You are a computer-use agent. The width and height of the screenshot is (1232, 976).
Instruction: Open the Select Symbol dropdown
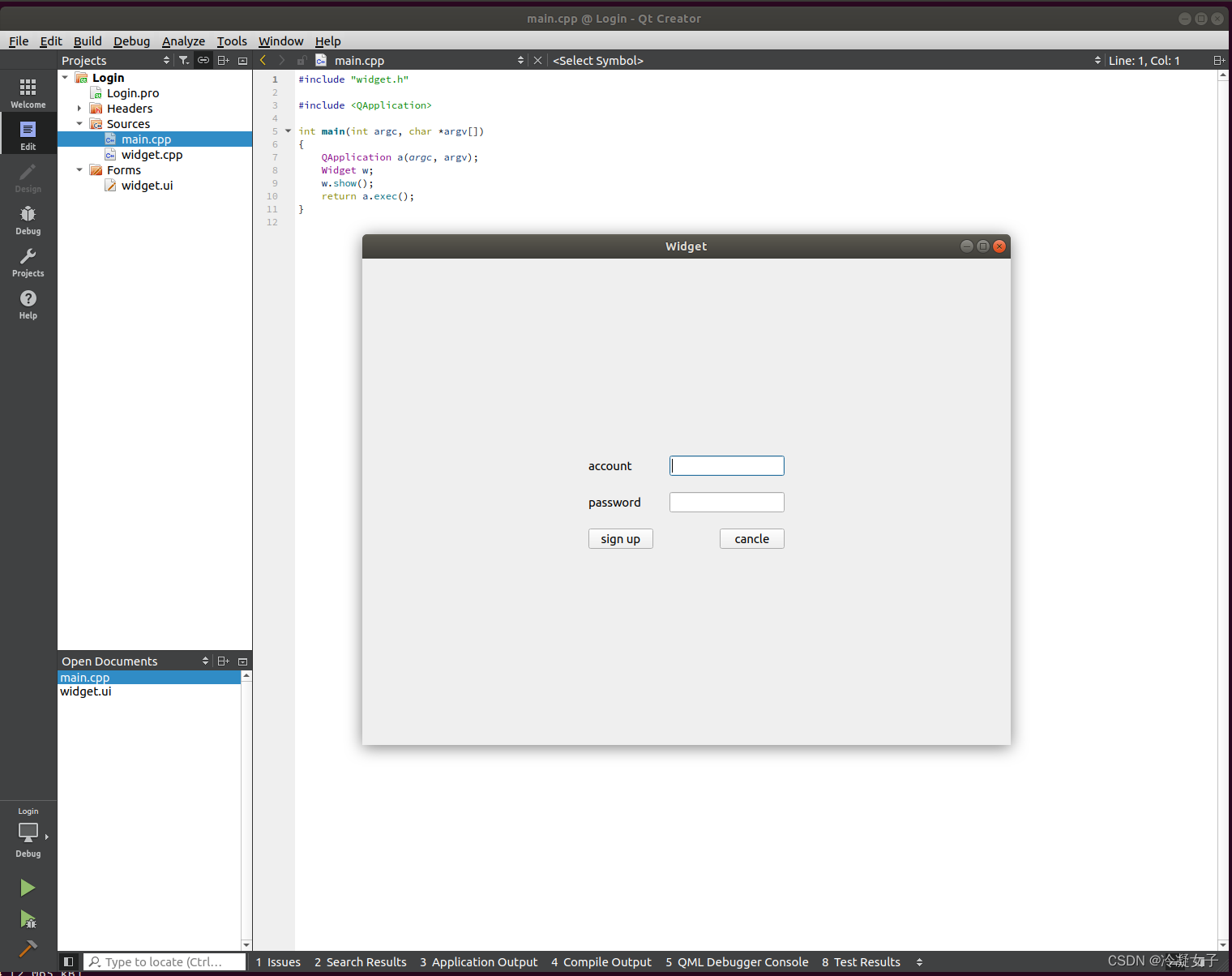click(1097, 60)
